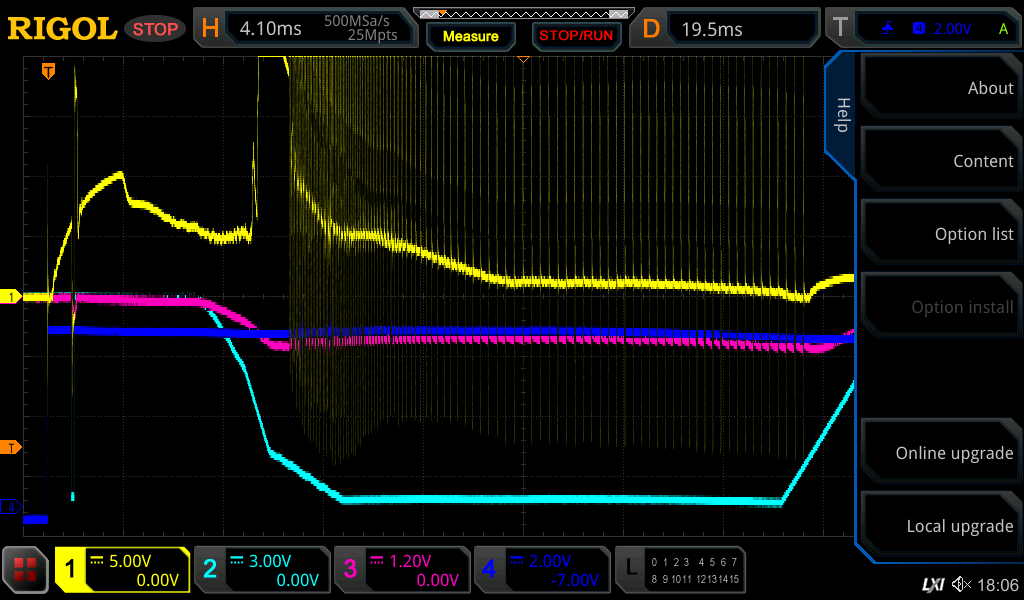Click the muted speaker sound icon
This screenshot has width=1024, height=600.
click(962, 584)
